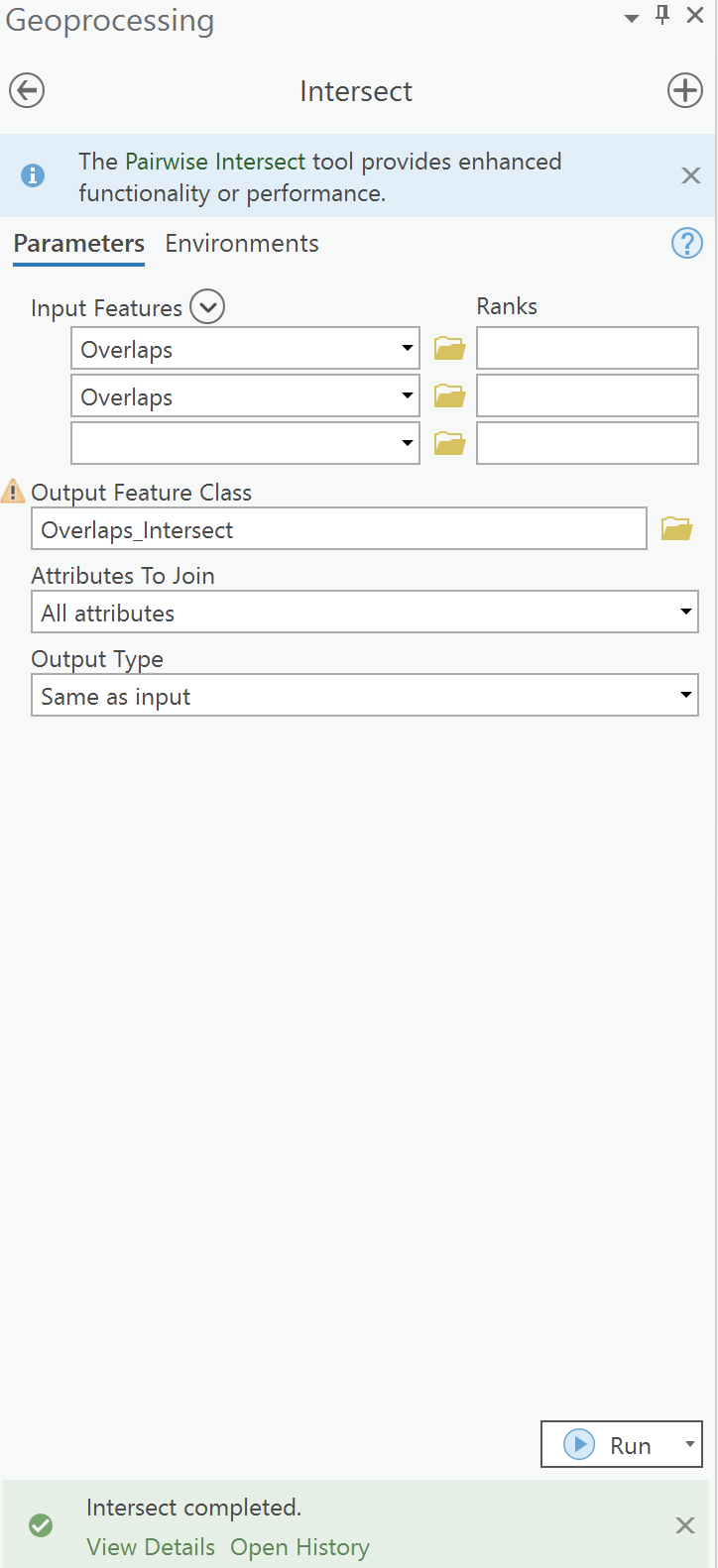Select the Parameters tab
The height and width of the screenshot is (1568, 718).
[x=78, y=243]
